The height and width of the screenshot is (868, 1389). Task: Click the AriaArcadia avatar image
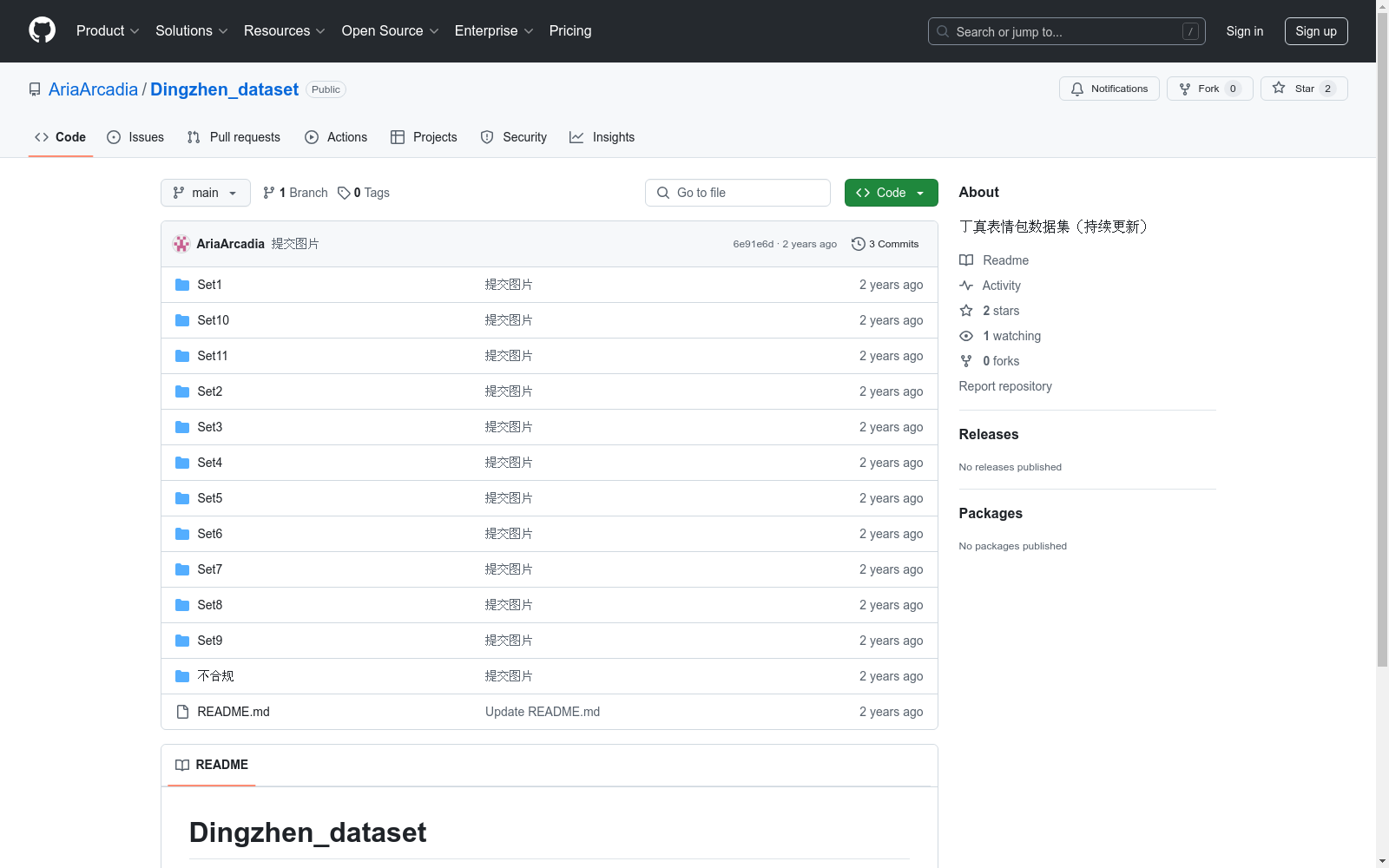point(181,244)
